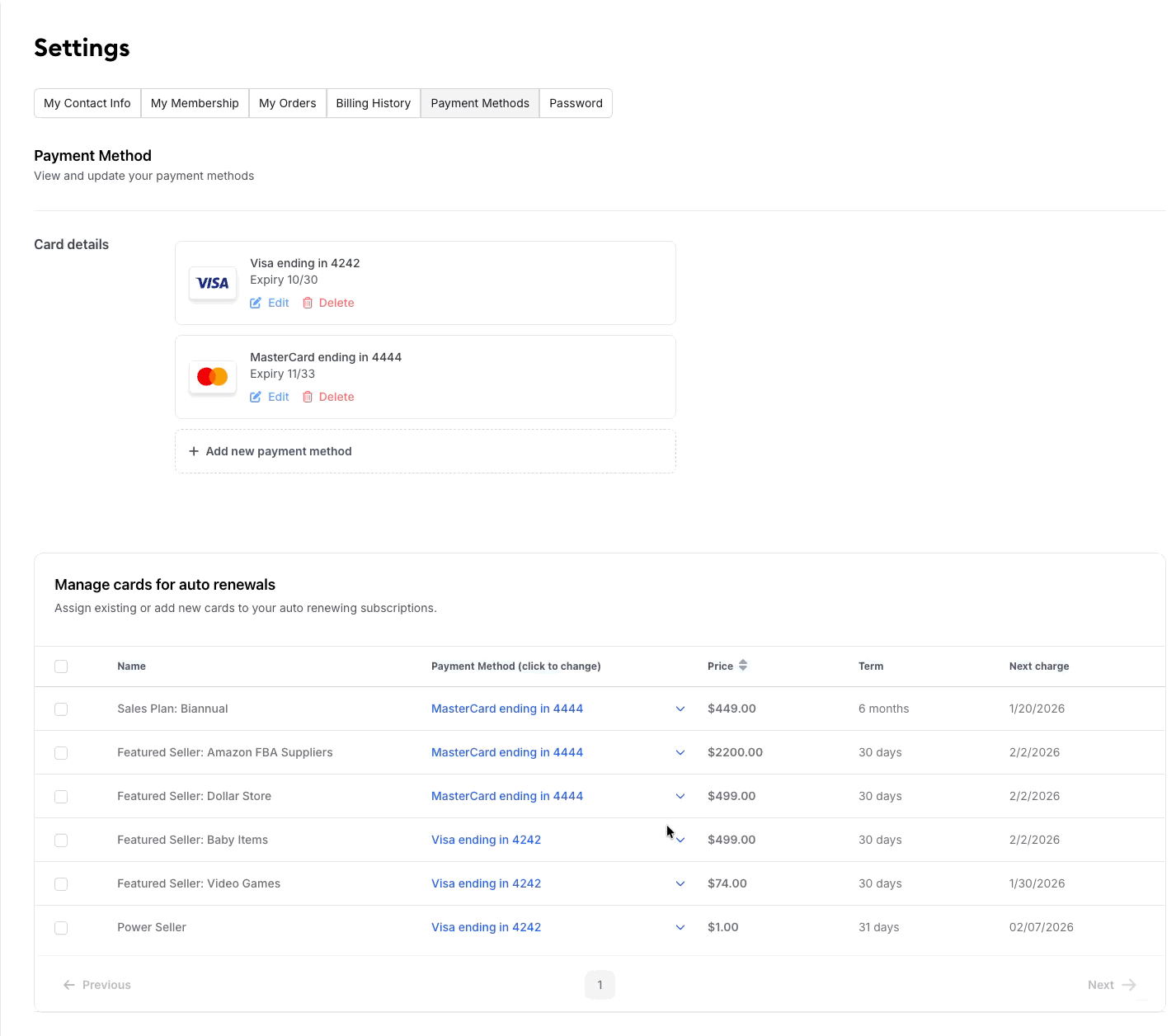Switch to the Billing History tab
This screenshot has height=1036, width=1176.
tap(373, 103)
